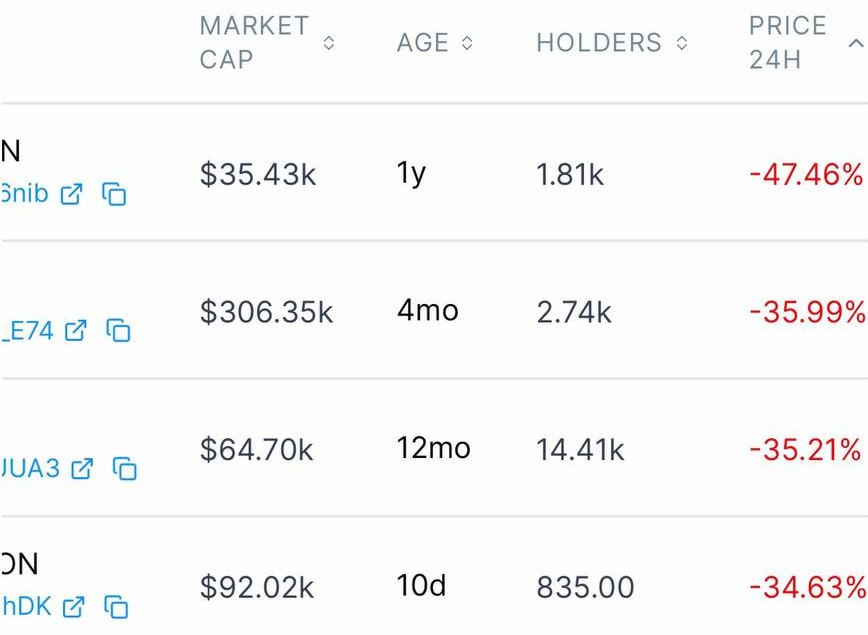The height and width of the screenshot is (635, 868).
Task: Copy the address ending in E74
Action: (x=119, y=330)
